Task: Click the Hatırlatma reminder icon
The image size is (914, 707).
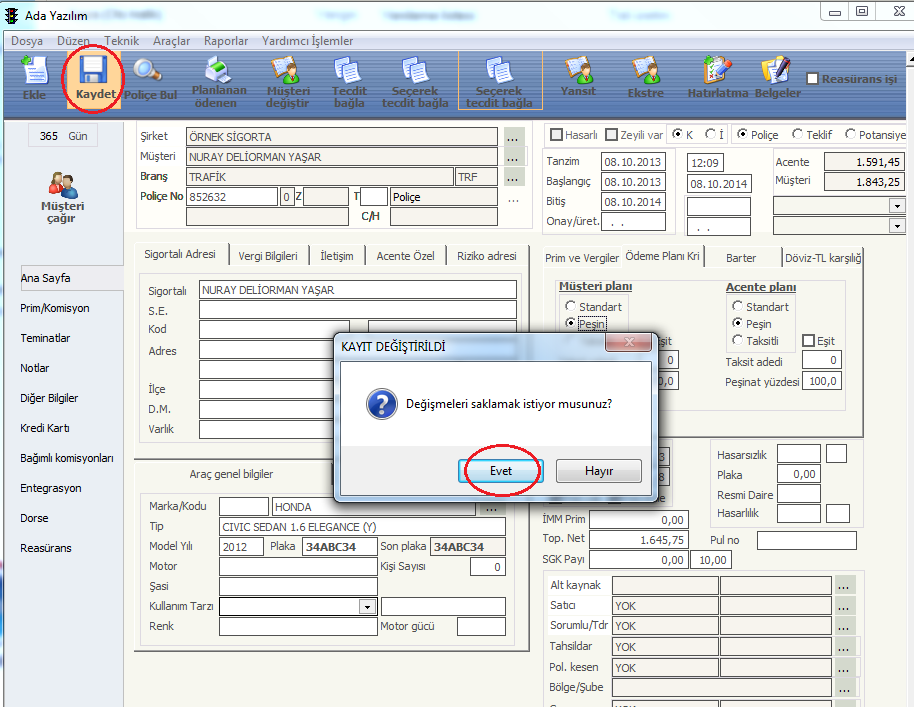Action: click(x=716, y=71)
